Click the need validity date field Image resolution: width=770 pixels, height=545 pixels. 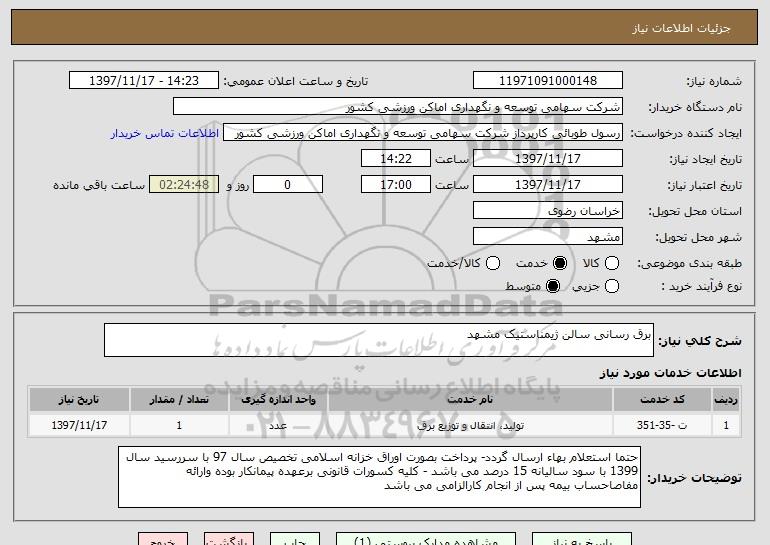pos(548,185)
